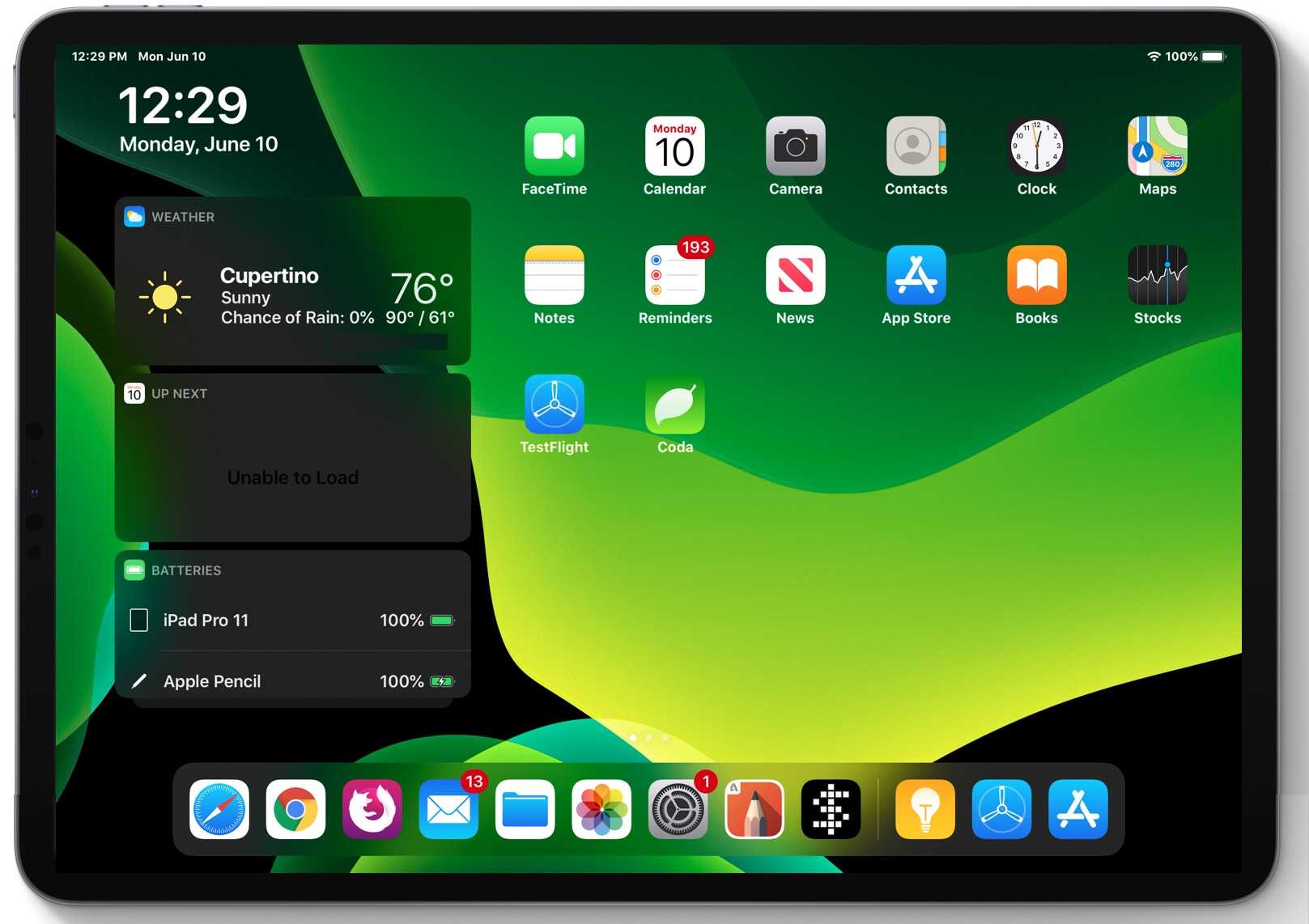Open the Calendar app showing Monday 10
The width and height of the screenshot is (1309, 924).
click(x=675, y=146)
